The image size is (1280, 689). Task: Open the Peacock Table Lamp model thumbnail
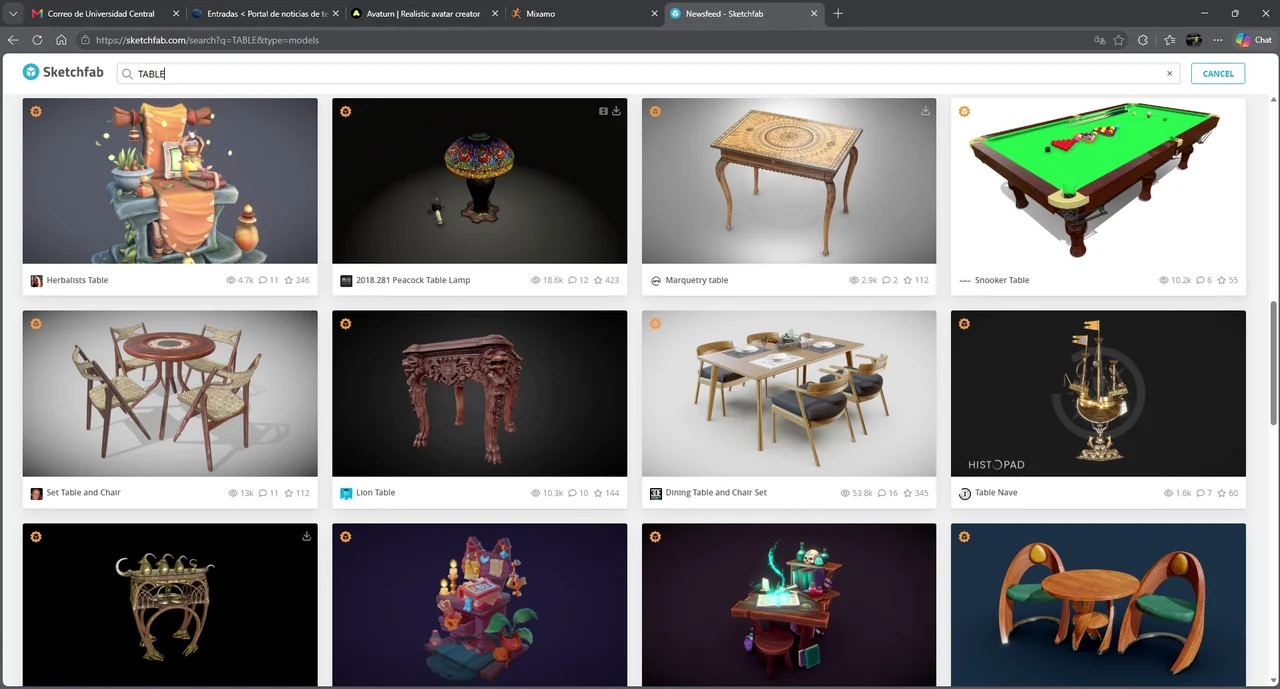(480, 181)
